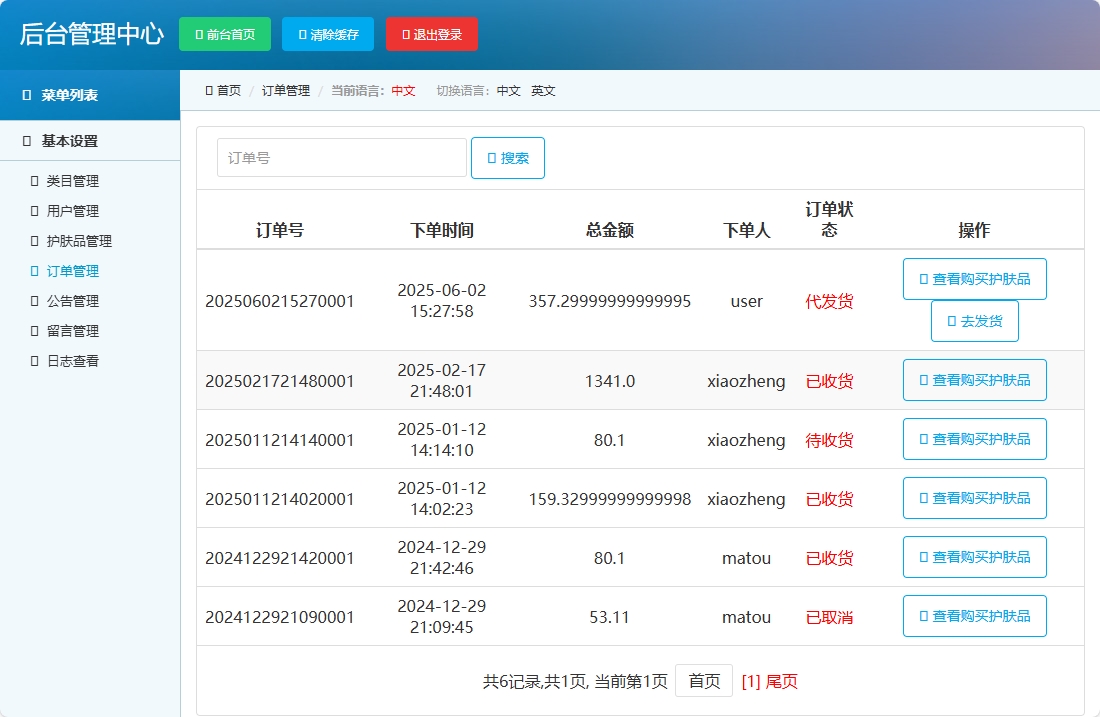The height and width of the screenshot is (717, 1100).
Task: Open 用户管理 in sidebar
Action: pyautogui.click(x=72, y=211)
